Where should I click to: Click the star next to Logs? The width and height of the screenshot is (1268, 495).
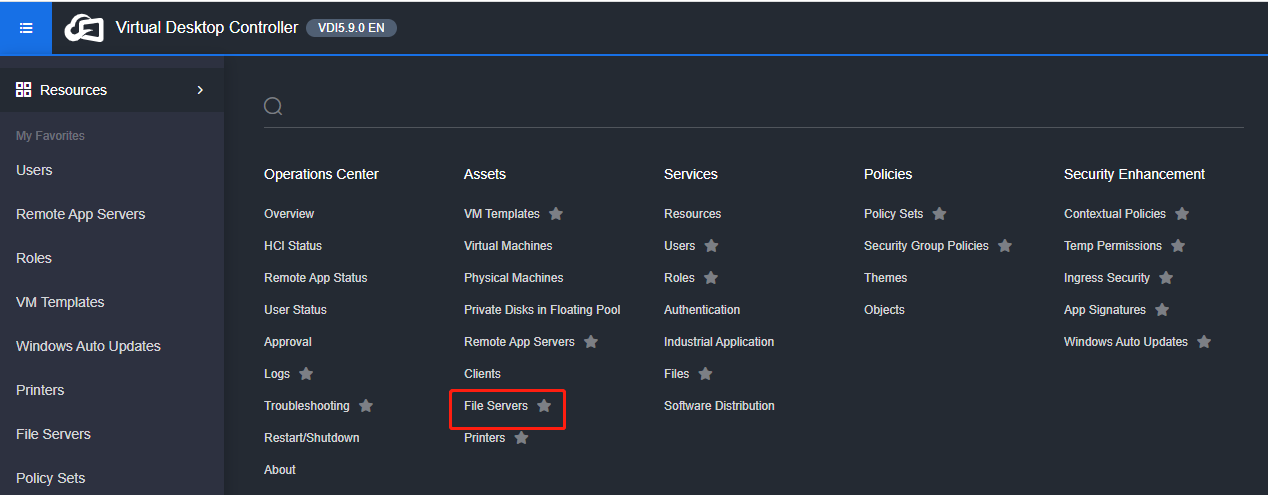[306, 374]
